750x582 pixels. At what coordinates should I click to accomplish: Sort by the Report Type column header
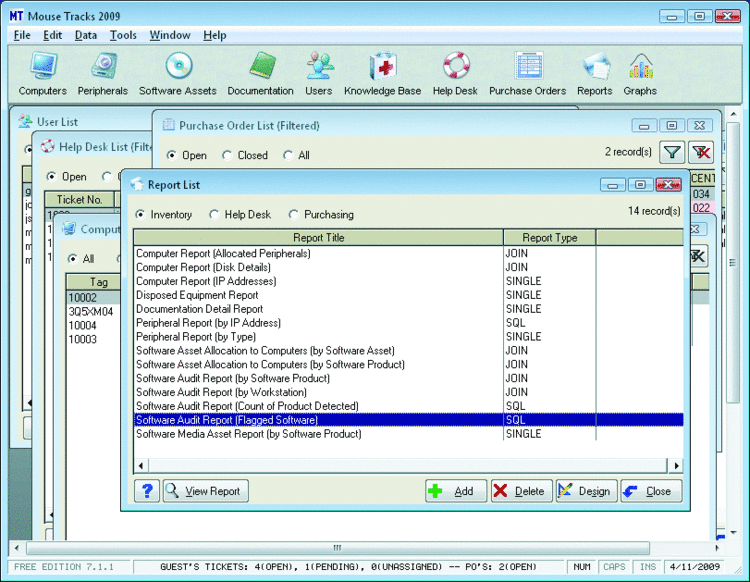click(550, 238)
